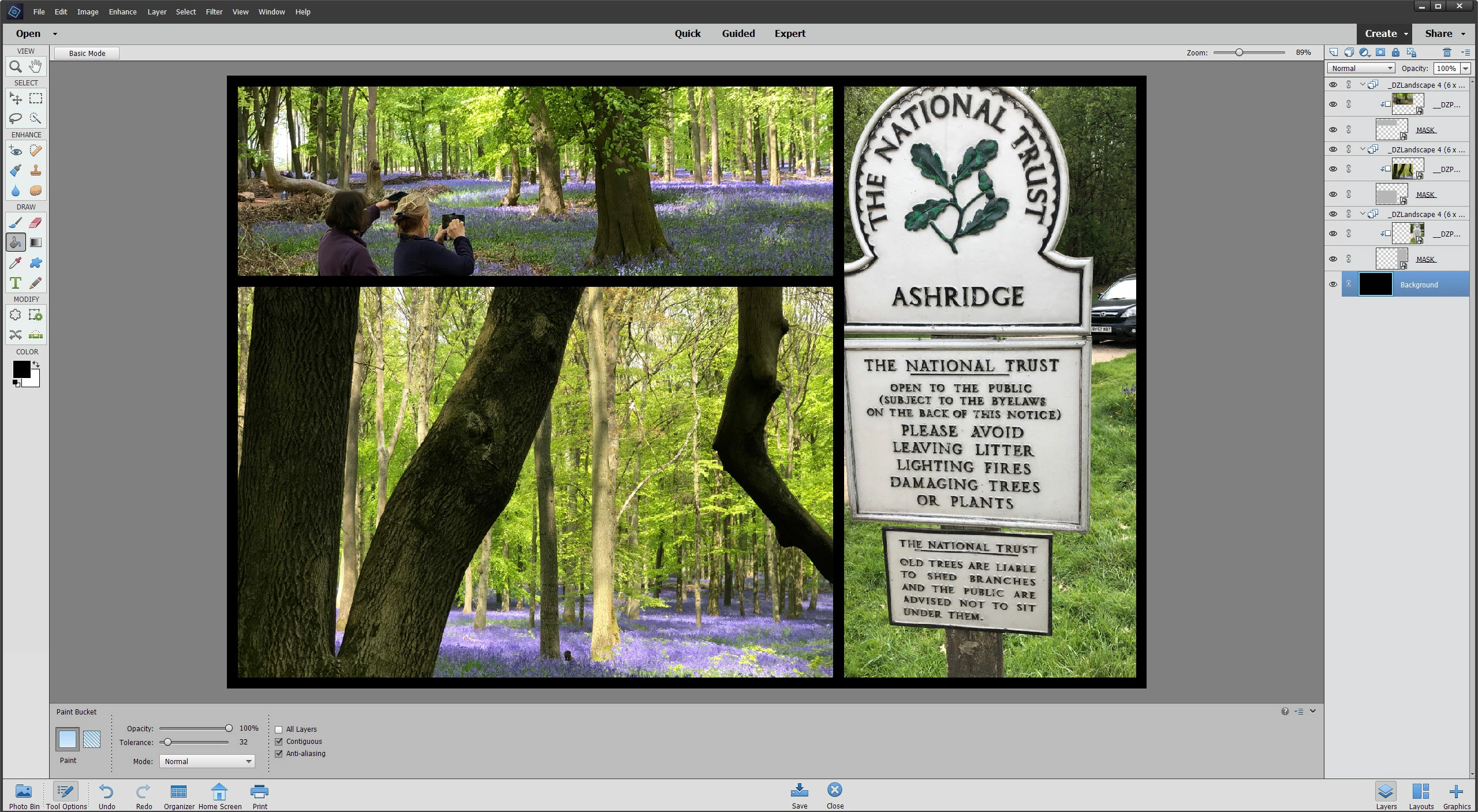Enable the All Layers checkbox
The image size is (1478, 812).
pyautogui.click(x=279, y=729)
